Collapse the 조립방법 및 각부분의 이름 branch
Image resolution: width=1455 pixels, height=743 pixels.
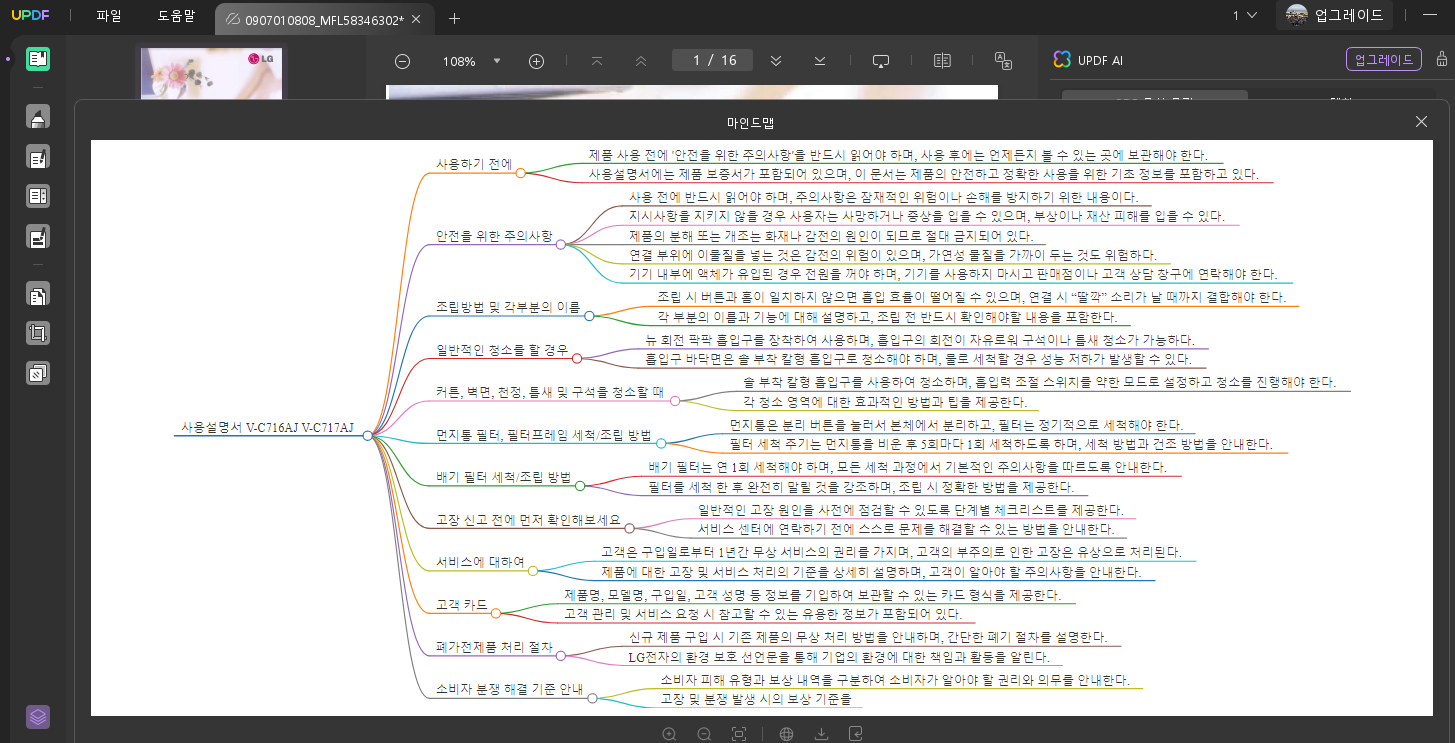tap(589, 316)
